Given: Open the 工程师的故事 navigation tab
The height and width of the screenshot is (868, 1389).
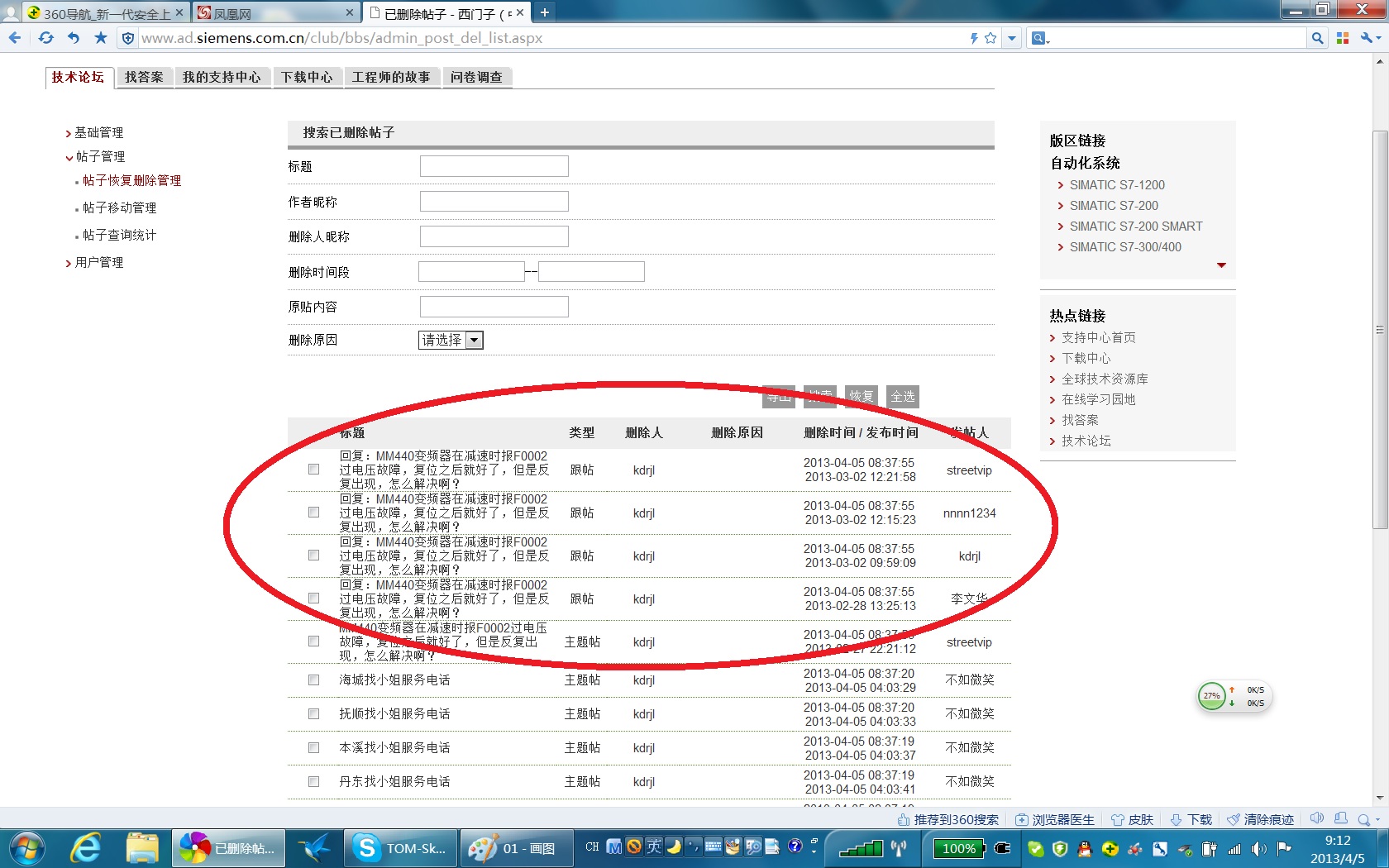Looking at the screenshot, I should tap(391, 77).
